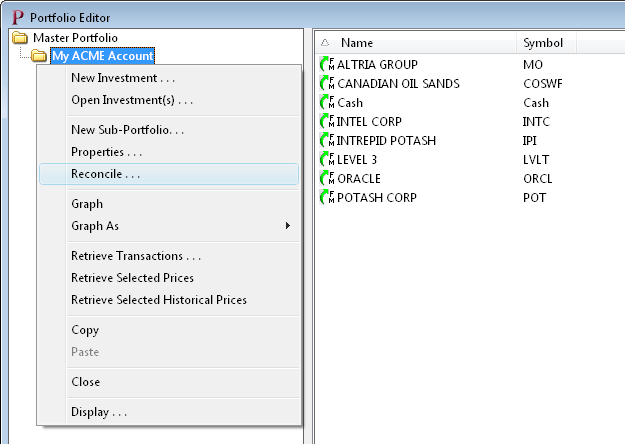Click the POTASH CORP investment icon
625x444 pixels.
coord(327,197)
